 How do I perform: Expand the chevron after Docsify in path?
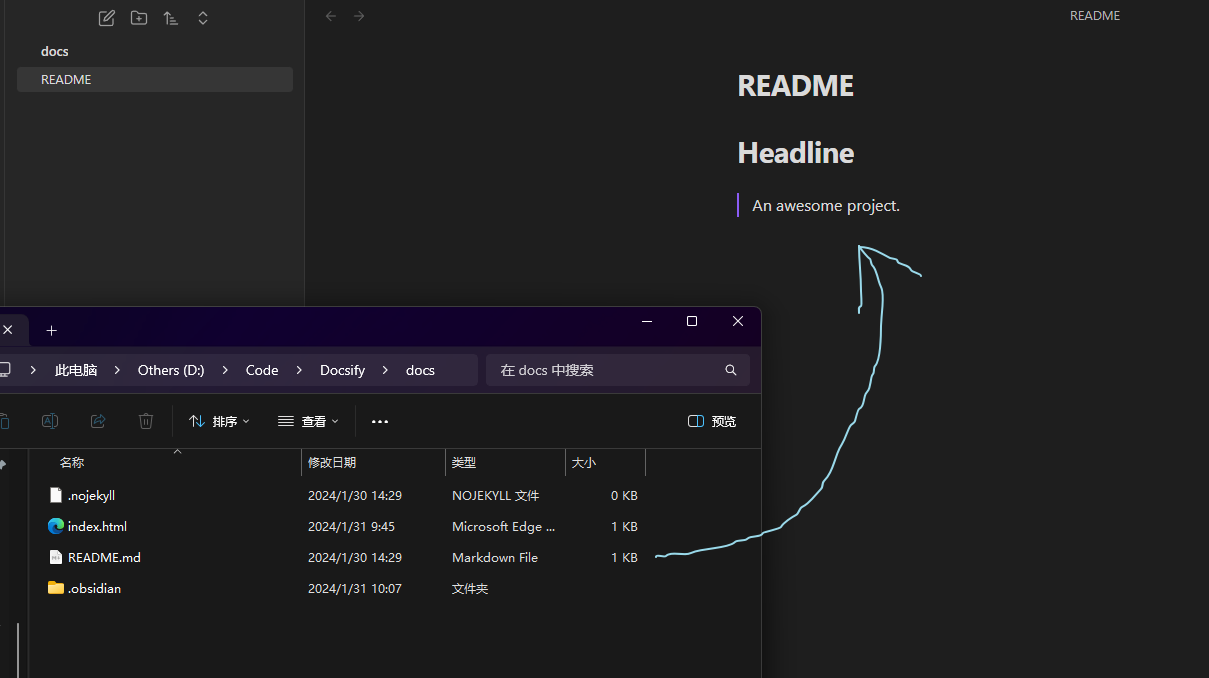(385, 370)
